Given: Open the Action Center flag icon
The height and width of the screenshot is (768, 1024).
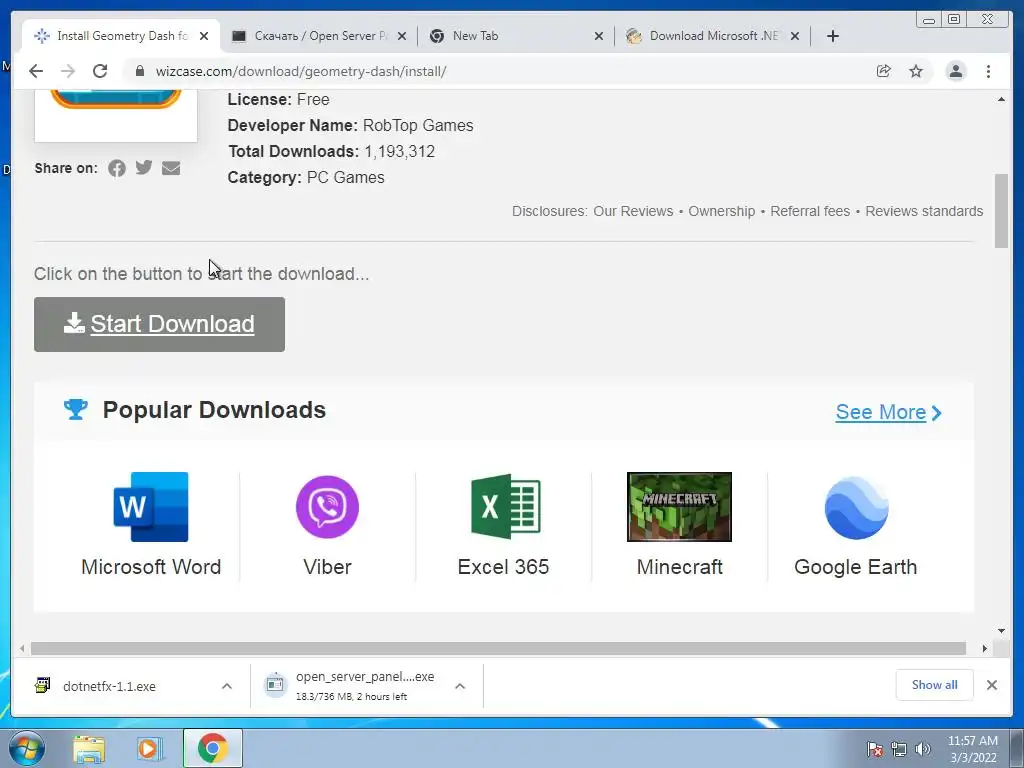Looking at the screenshot, I should point(874,749).
